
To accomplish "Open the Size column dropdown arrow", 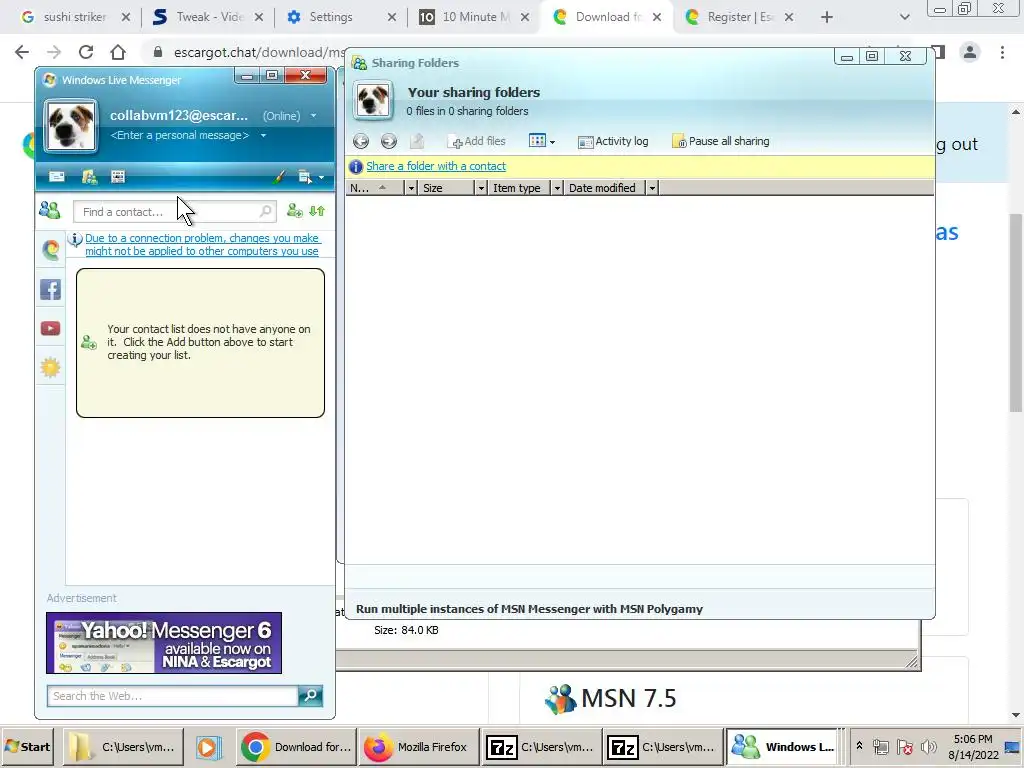I will pos(481,188).
